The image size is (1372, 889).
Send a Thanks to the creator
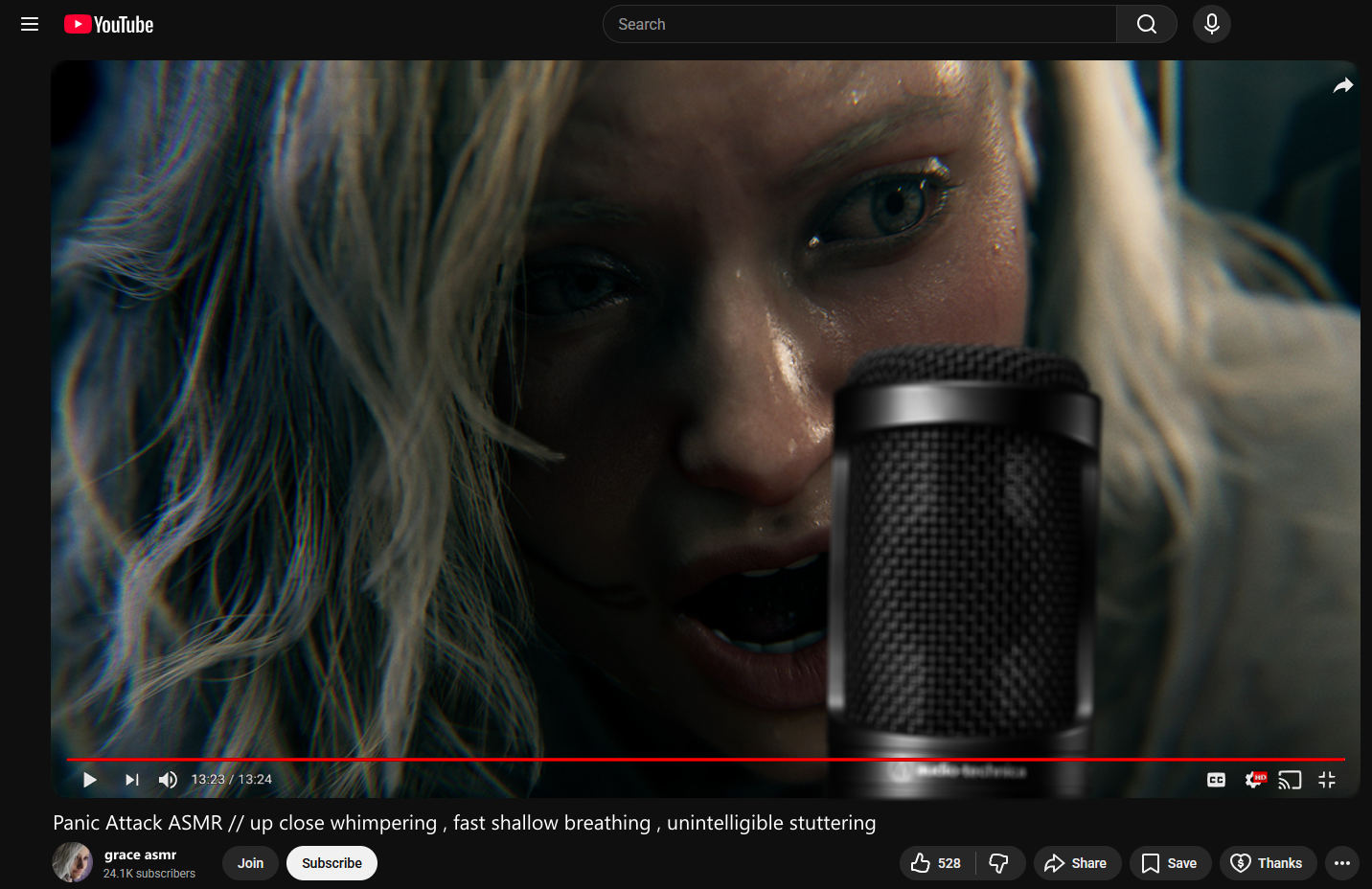(x=1268, y=863)
